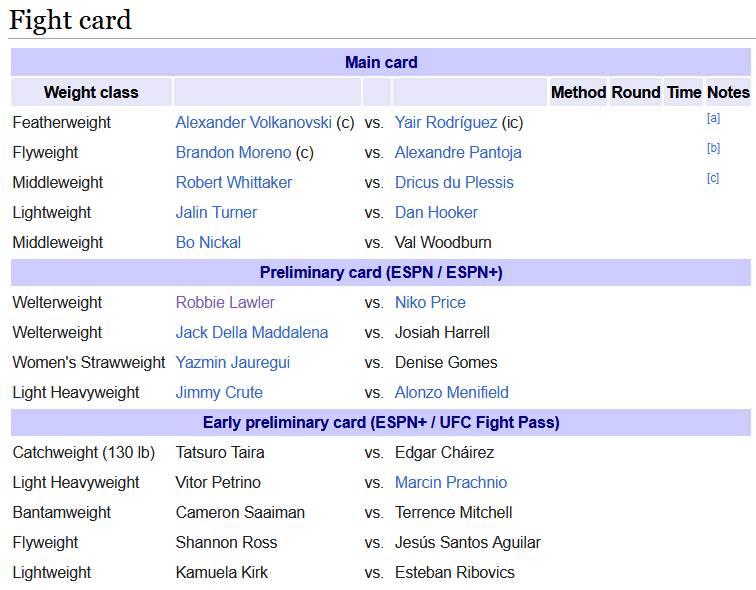Click the Bo Nickal link

tap(208, 242)
